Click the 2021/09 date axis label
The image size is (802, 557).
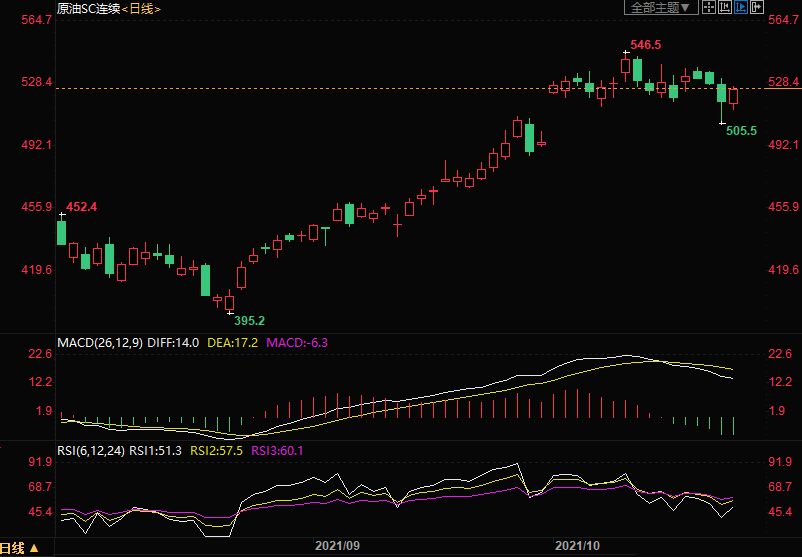(337, 546)
